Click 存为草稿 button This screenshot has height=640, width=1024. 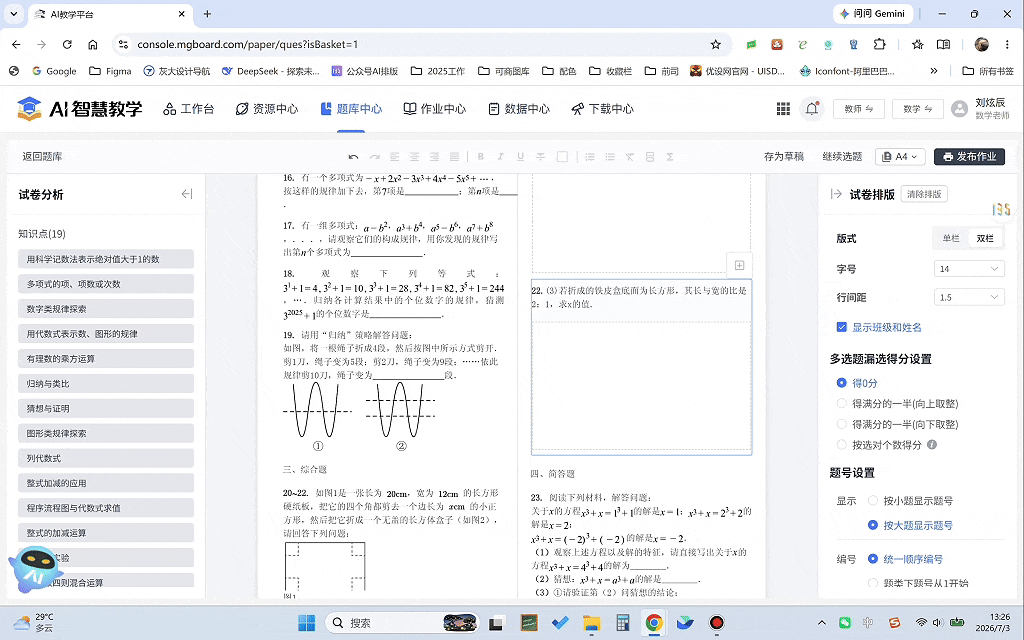pyautogui.click(x=784, y=157)
